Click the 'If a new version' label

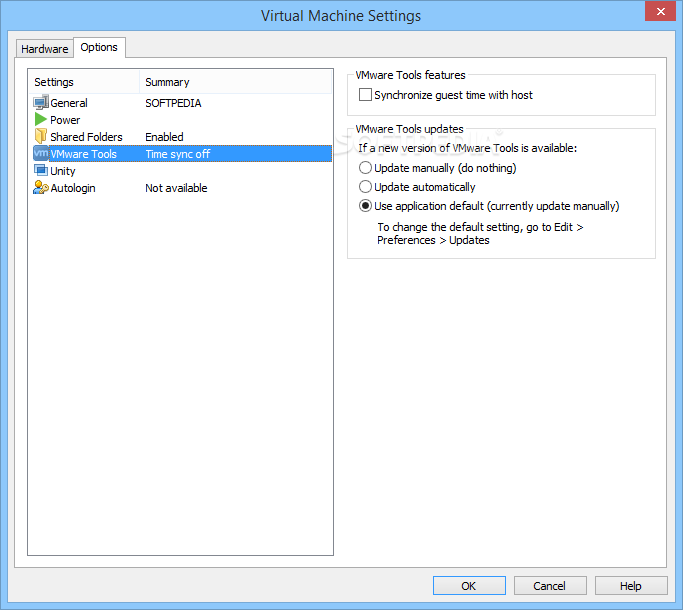tap(467, 148)
